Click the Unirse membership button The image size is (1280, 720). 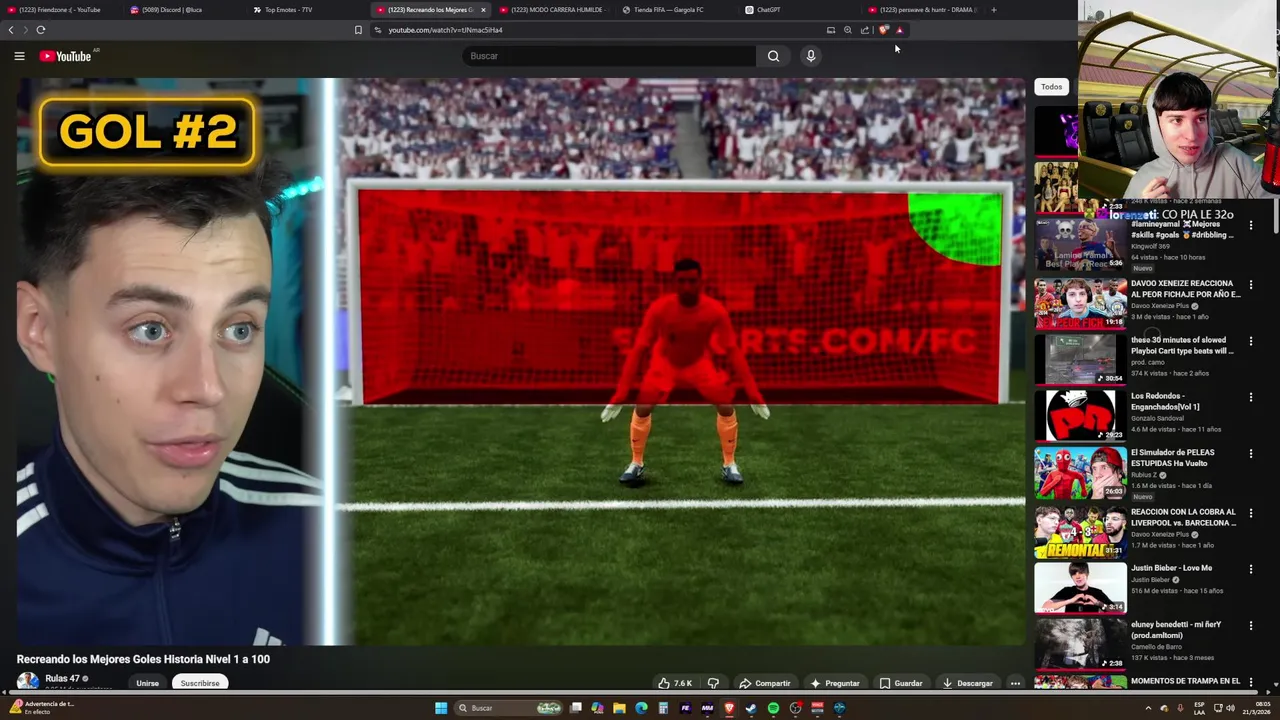(147, 683)
